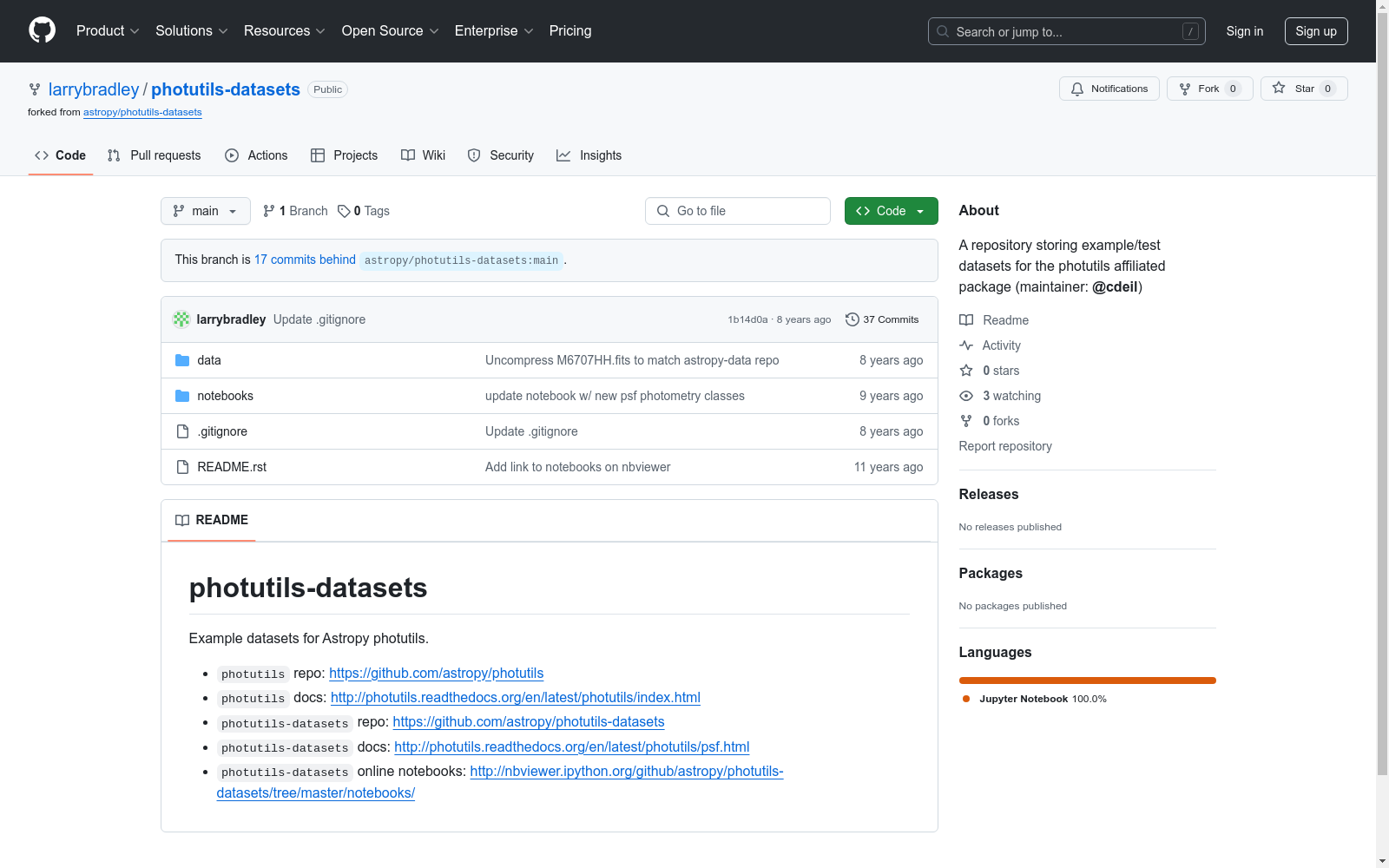Open the Security tab

point(501,155)
